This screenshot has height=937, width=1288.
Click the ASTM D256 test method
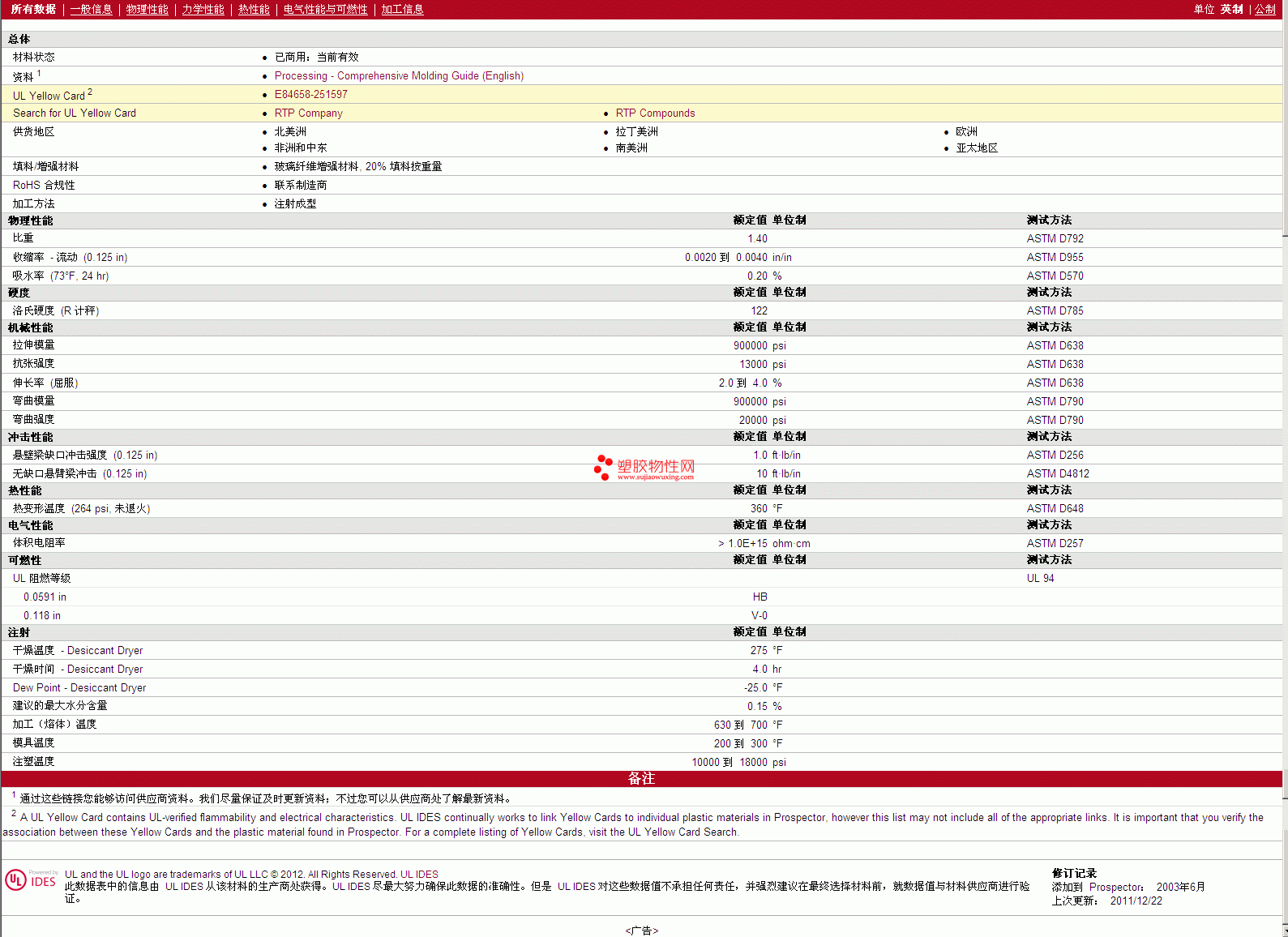pyautogui.click(x=1055, y=455)
